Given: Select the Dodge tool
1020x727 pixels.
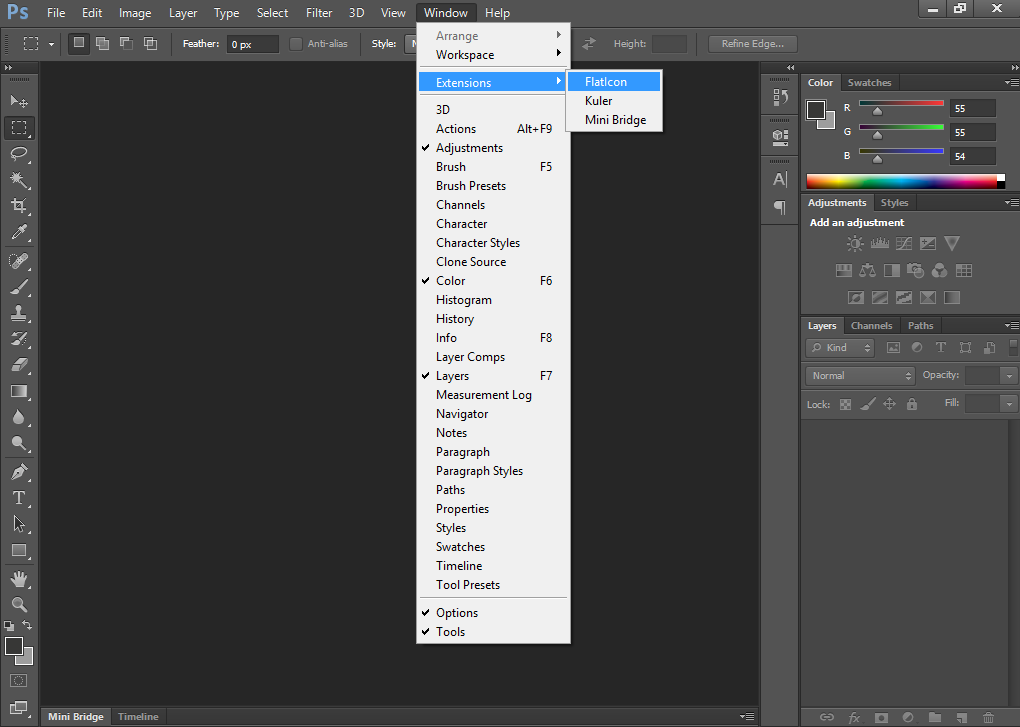Looking at the screenshot, I should (19, 443).
